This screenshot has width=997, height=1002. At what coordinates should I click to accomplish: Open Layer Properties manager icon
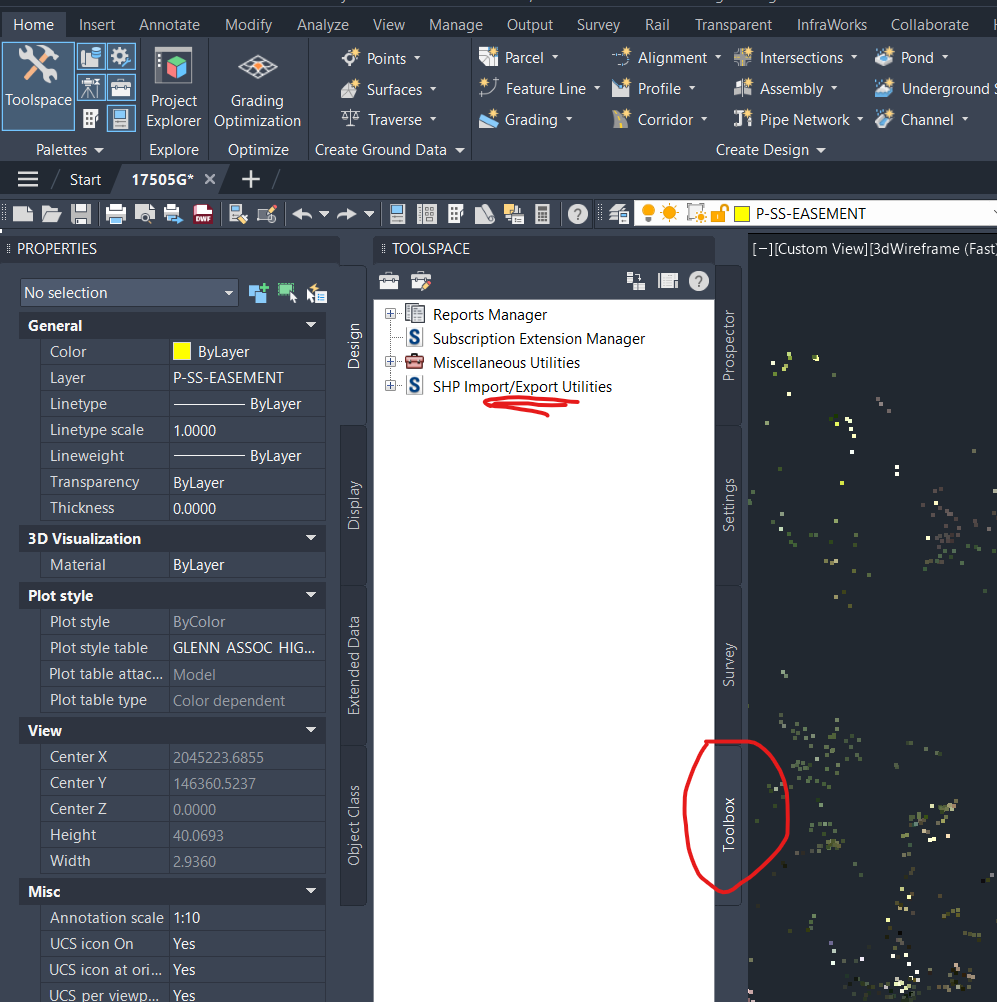coord(618,213)
